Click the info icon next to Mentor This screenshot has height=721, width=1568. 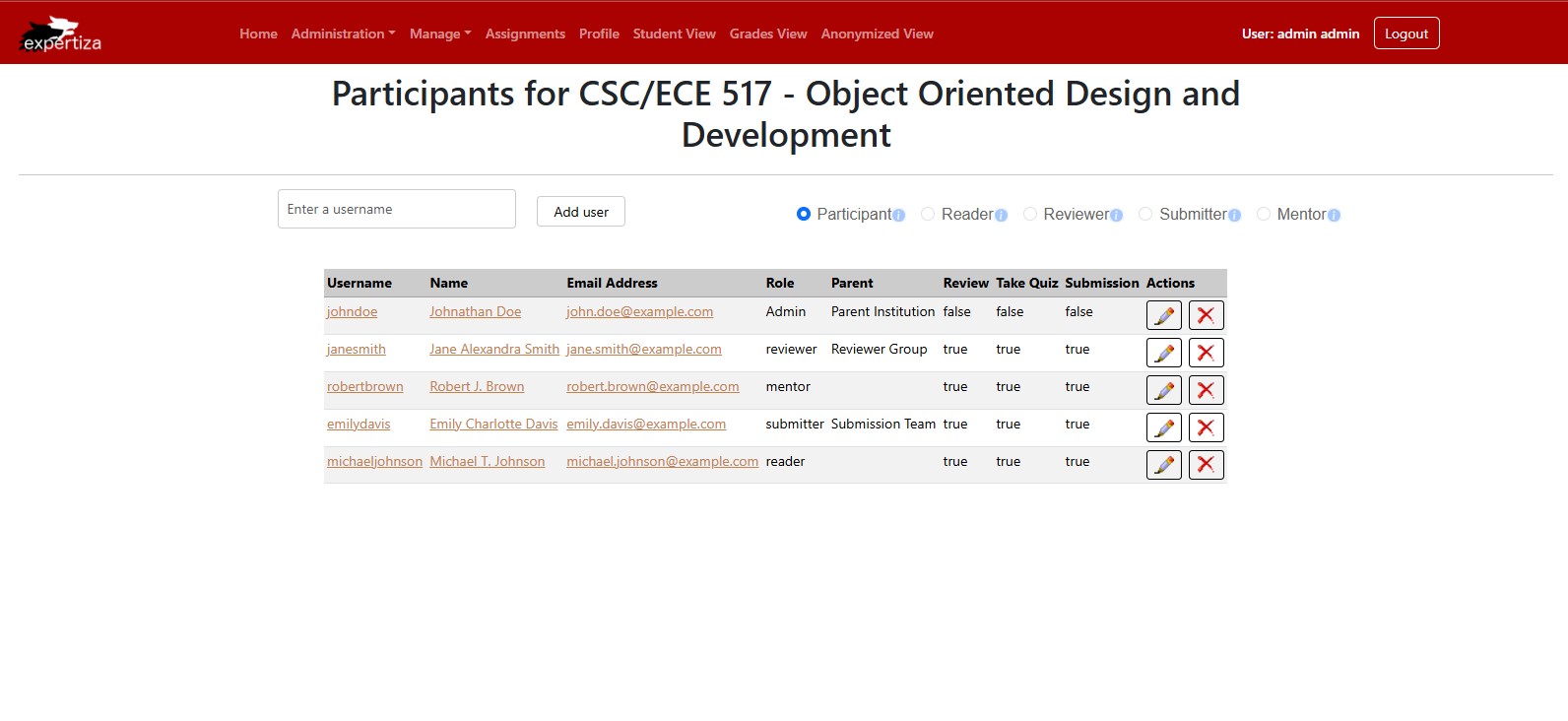pyautogui.click(x=1334, y=216)
